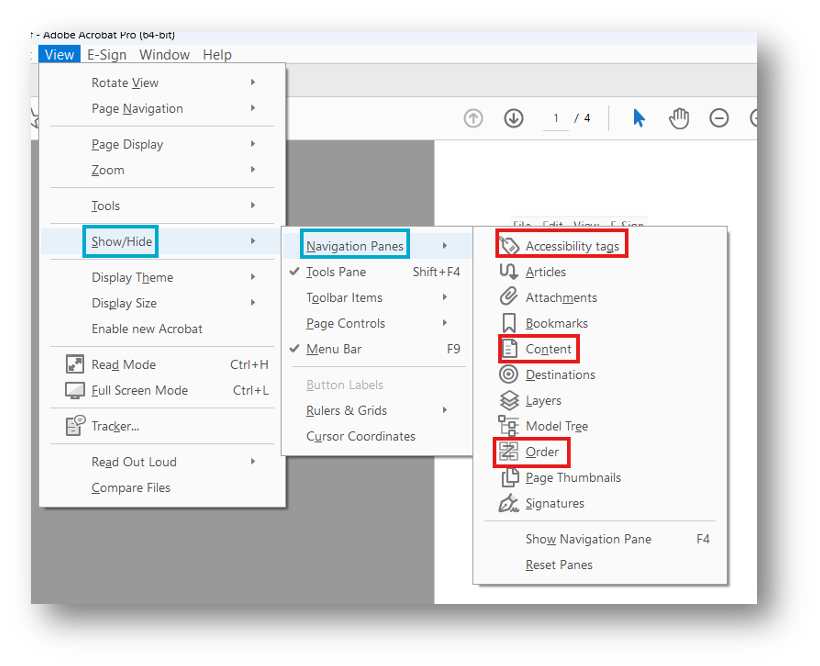Viewport: 820px width, 666px height.
Task: Go to previous page arrow
Action: [x=473, y=118]
